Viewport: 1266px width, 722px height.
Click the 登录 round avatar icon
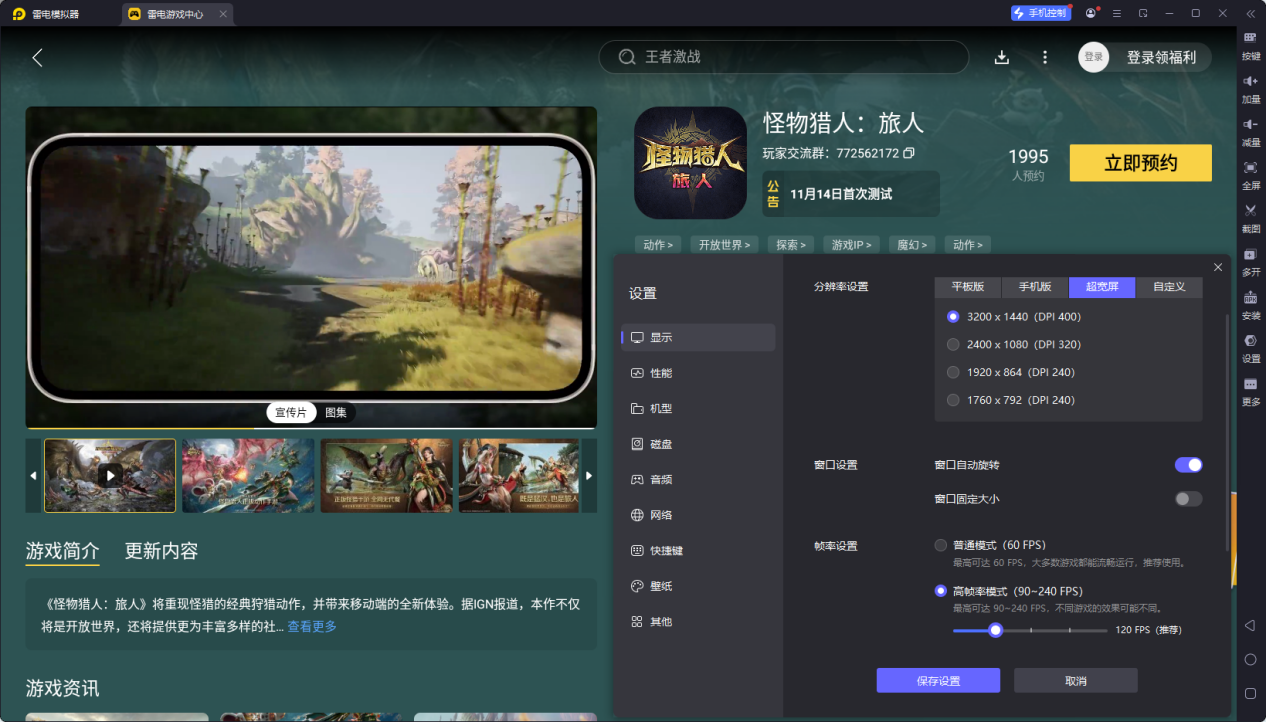[x=1094, y=57]
